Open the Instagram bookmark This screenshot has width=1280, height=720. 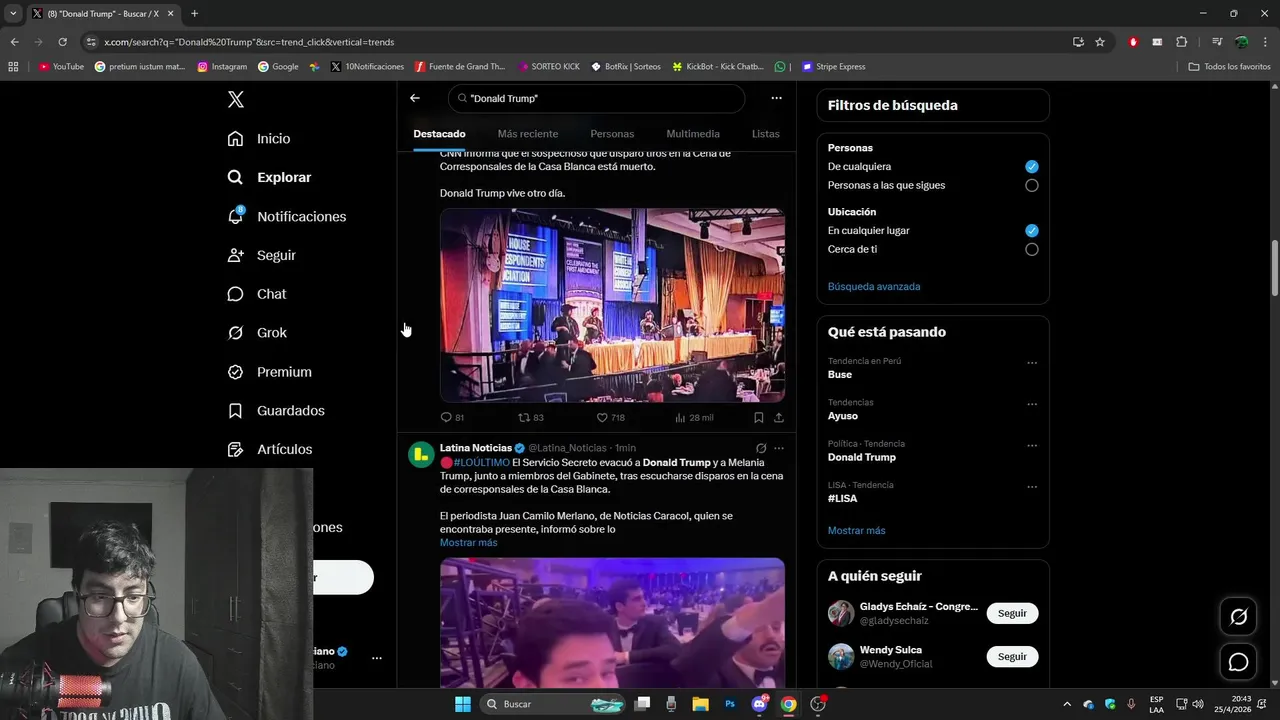(222, 67)
